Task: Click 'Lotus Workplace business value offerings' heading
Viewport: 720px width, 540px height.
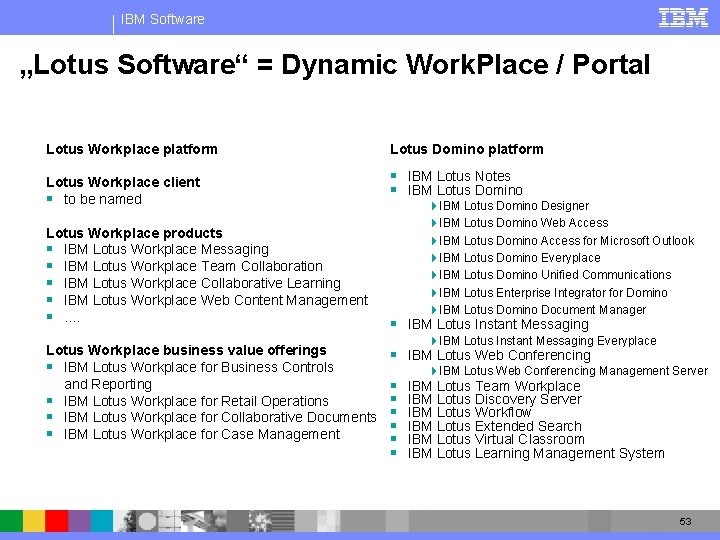Action: tap(186, 350)
